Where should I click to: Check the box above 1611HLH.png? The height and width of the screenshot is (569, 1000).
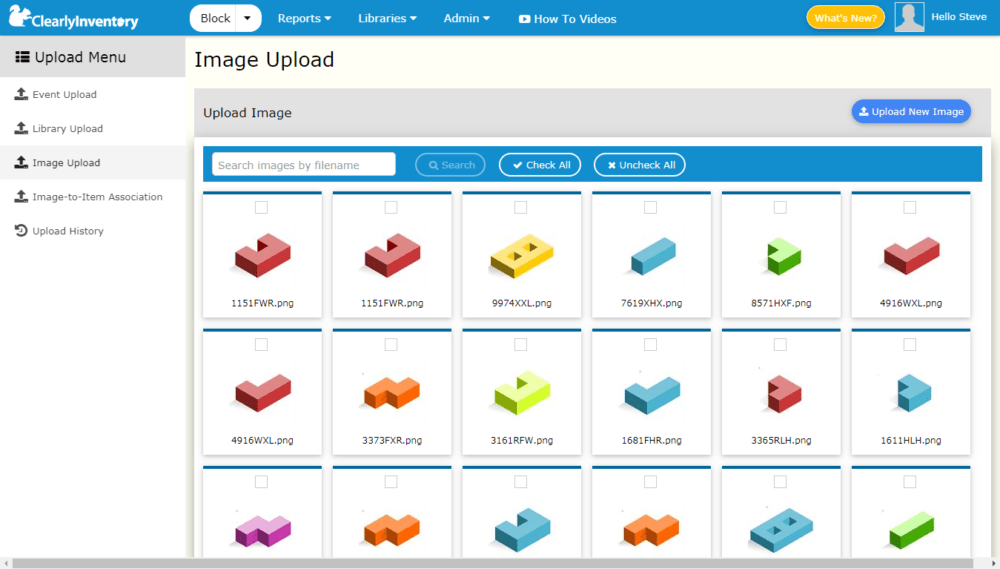click(909, 344)
